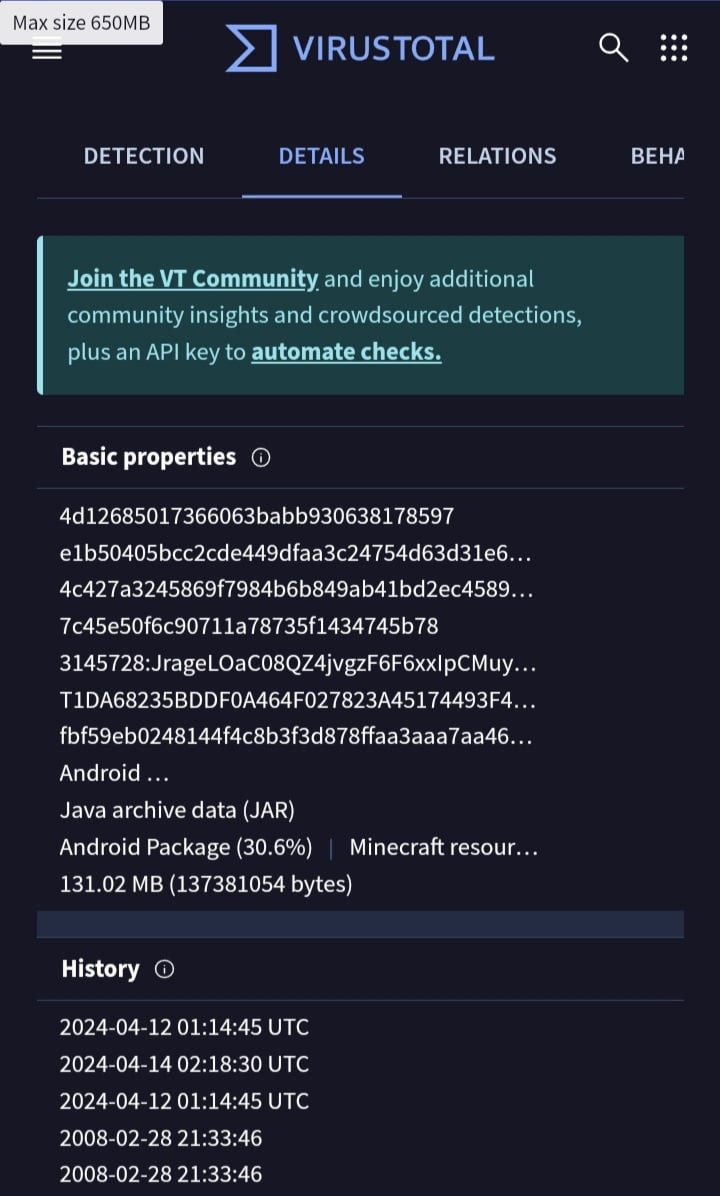Open the RELATIONS tab
720x1196 pixels.
497,156
